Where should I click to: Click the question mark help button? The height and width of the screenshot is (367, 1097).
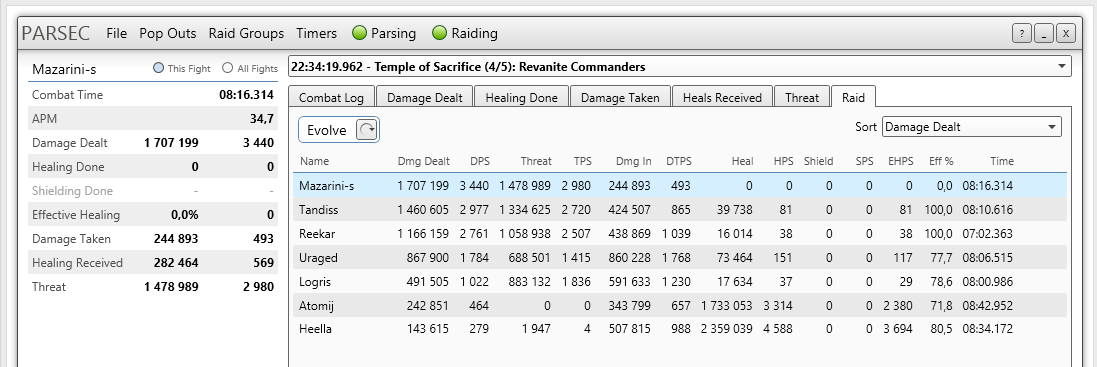click(1021, 33)
